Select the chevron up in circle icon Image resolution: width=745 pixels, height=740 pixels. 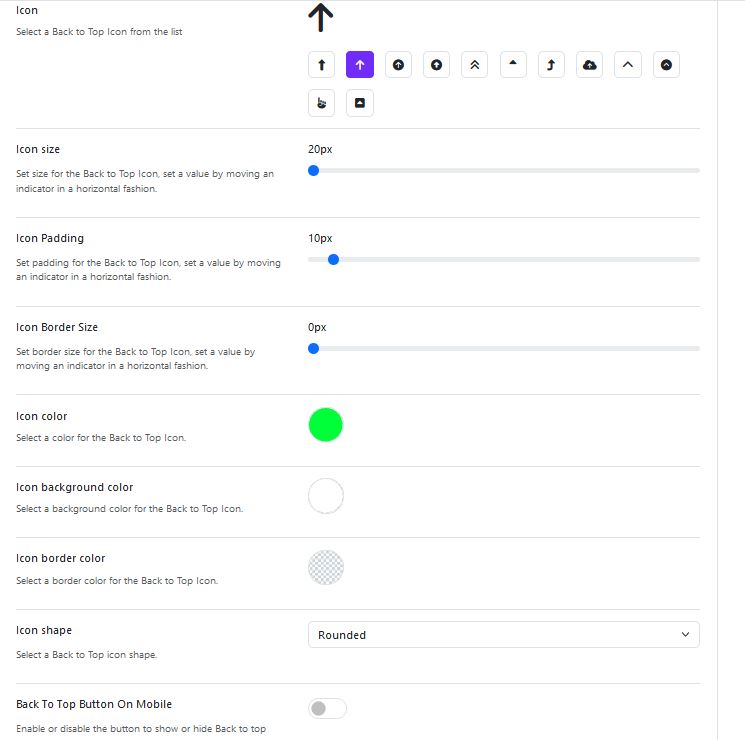tap(666, 65)
